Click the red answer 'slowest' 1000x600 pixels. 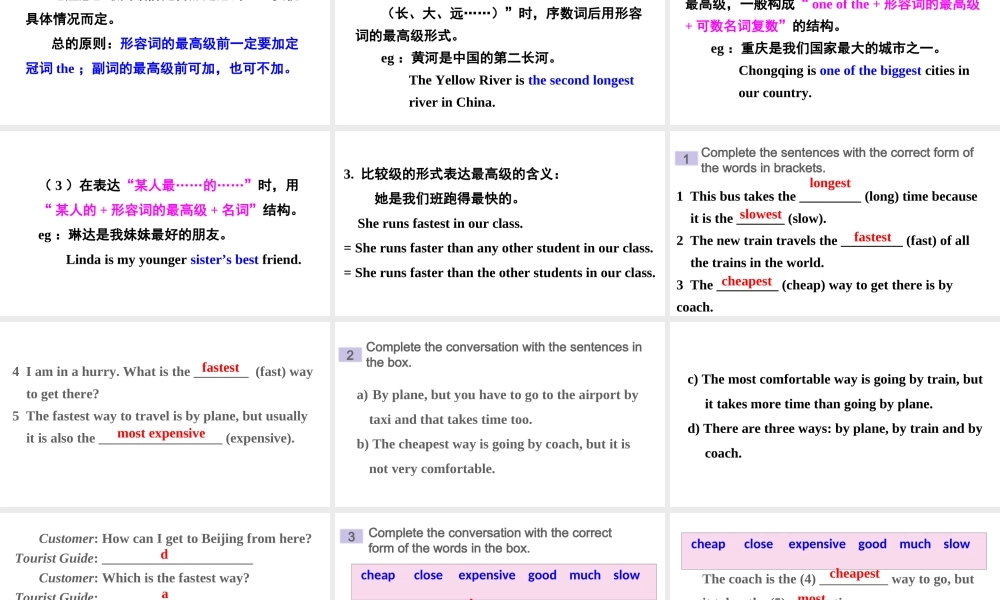760,215
